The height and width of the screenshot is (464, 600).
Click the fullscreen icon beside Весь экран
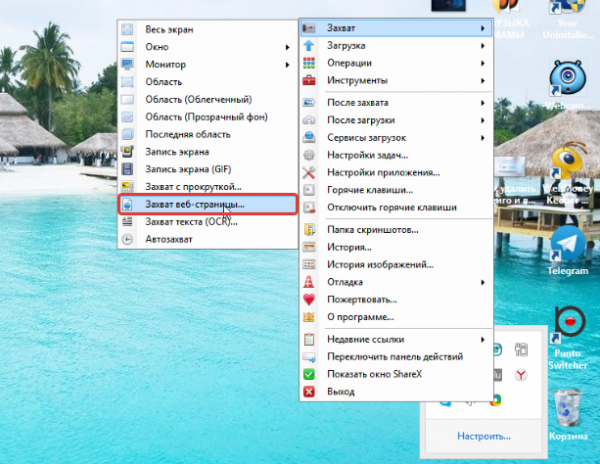click(127, 29)
